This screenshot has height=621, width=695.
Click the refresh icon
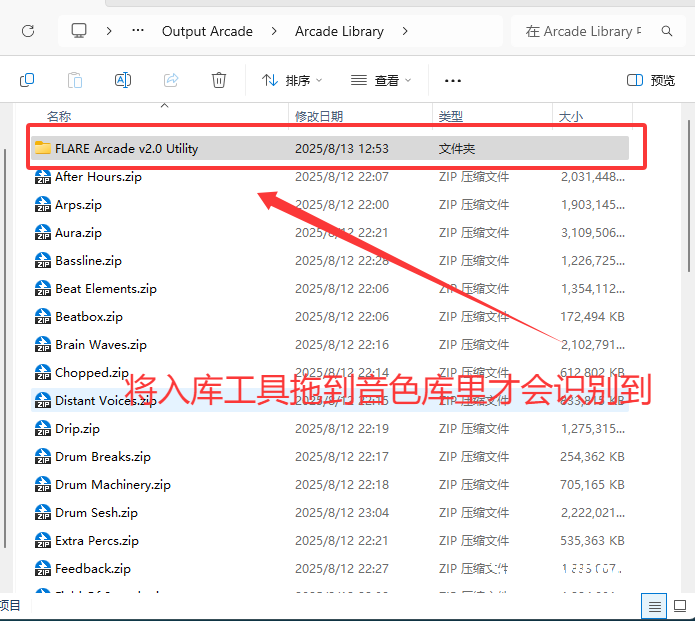point(28,31)
